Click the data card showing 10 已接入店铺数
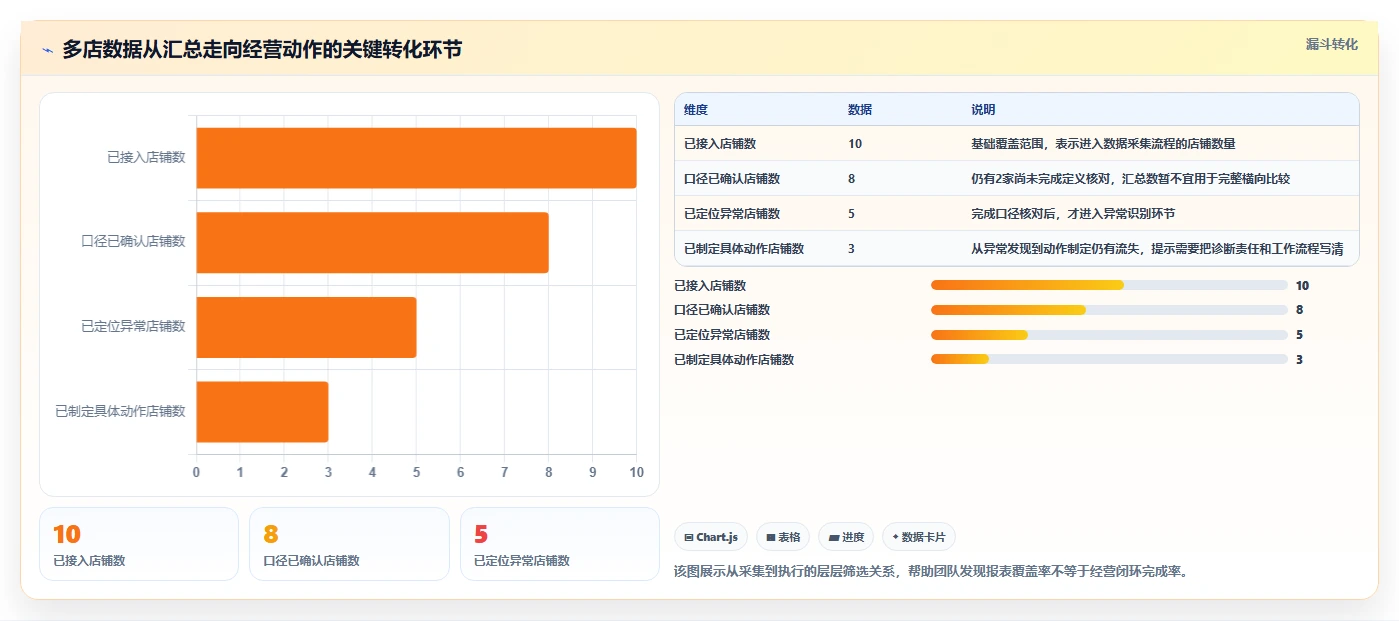Image resolution: width=1399 pixels, height=621 pixels. click(139, 544)
